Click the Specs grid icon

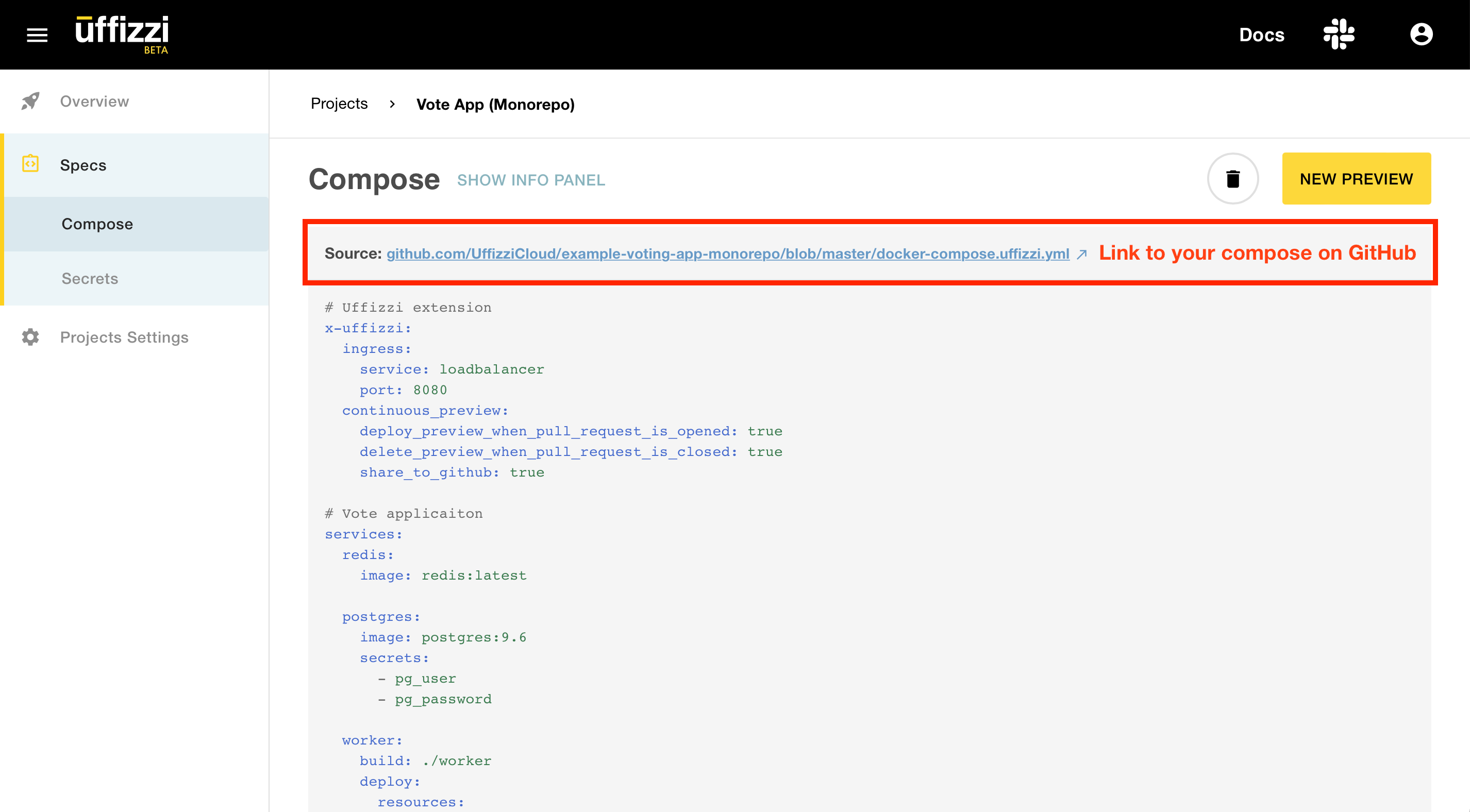point(30,165)
